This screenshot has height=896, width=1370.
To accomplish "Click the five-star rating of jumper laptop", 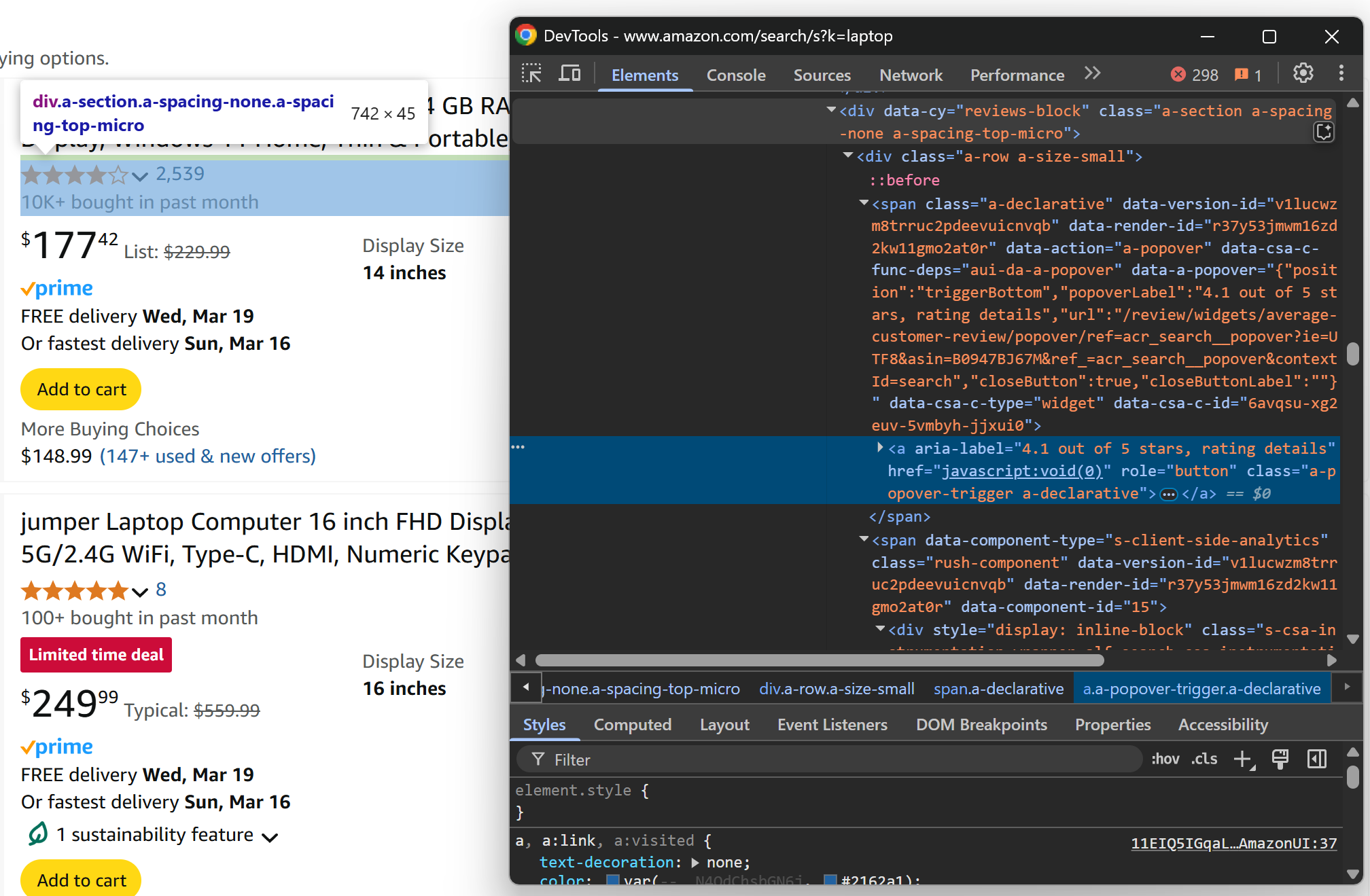I will tap(75, 591).
